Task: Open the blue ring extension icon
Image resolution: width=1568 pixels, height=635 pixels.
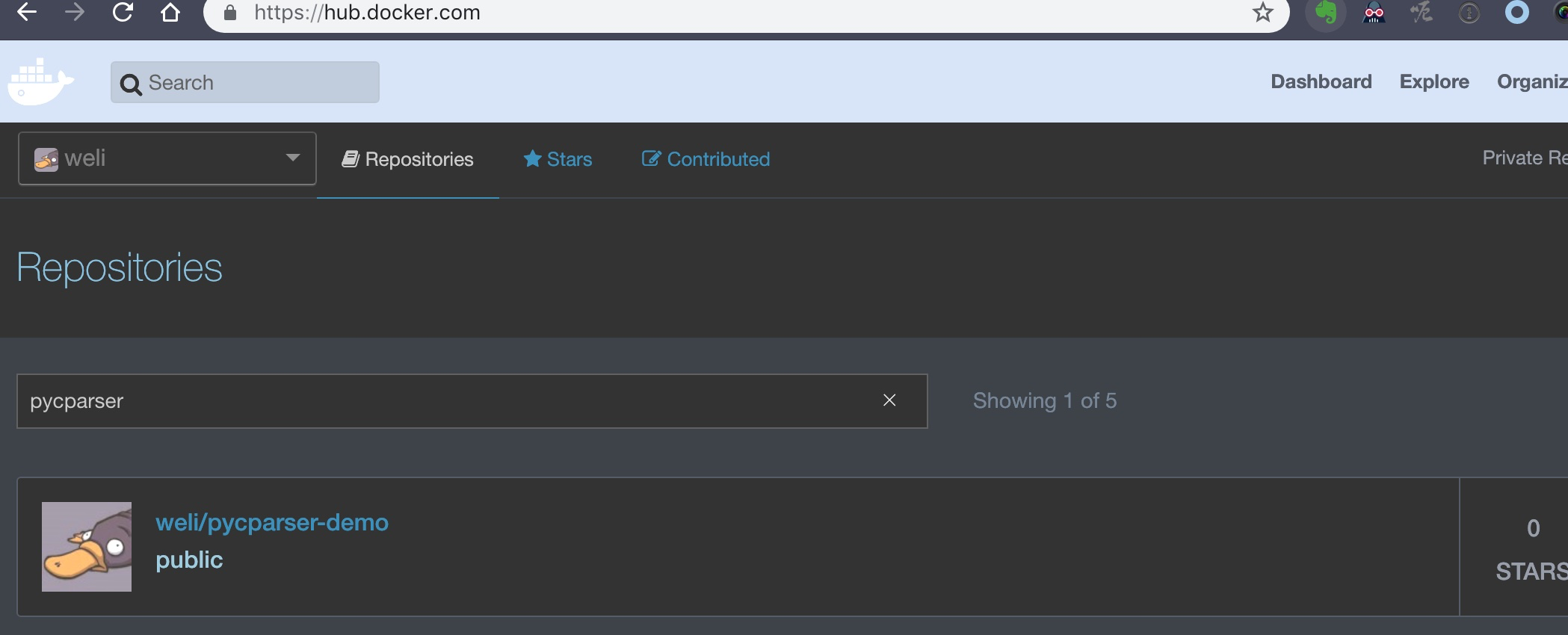Action: coord(1517,12)
